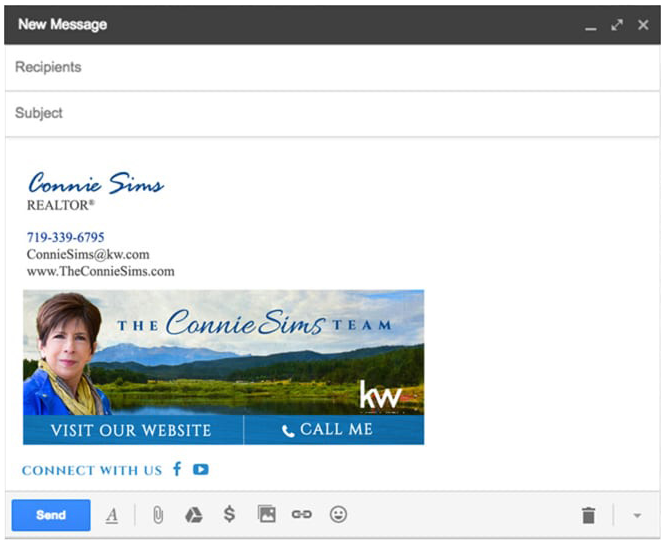This screenshot has height=544, width=664.
Task: Click the ConnieSims@kw.com email address
Action: pyautogui.click(x=88, y=255)
